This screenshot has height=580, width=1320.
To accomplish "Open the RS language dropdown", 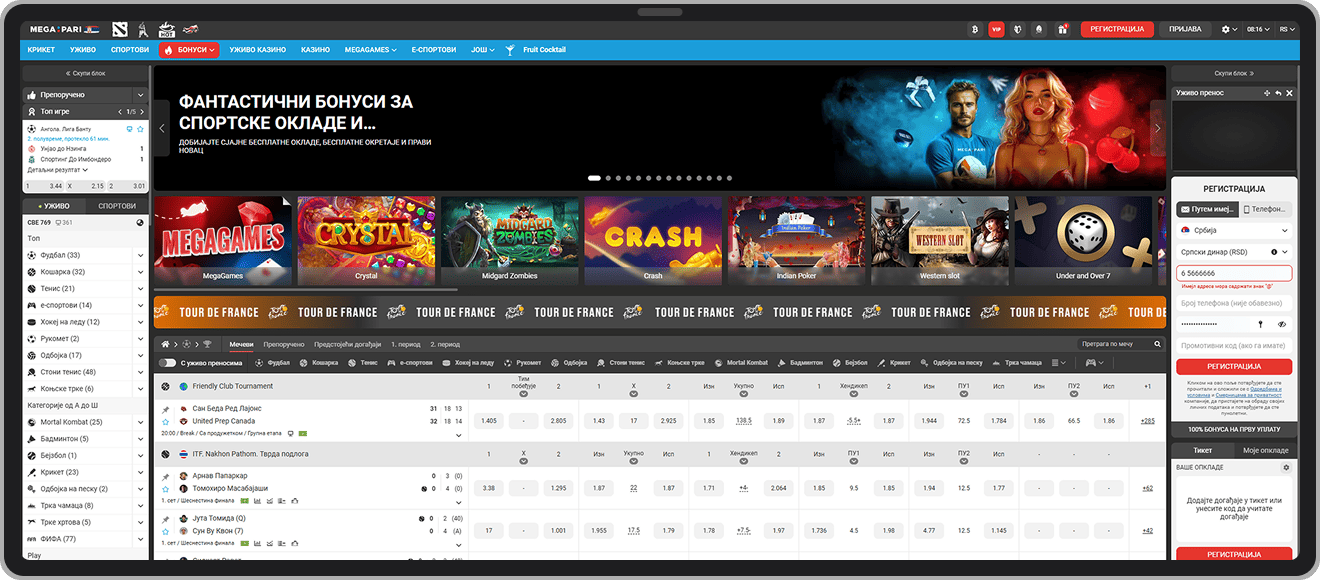I will (1286, 29).
